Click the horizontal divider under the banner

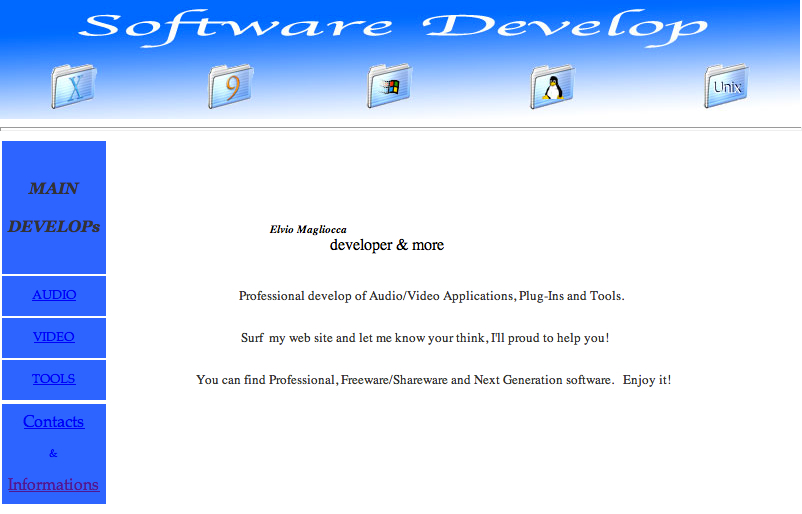(x=400, y=129)
